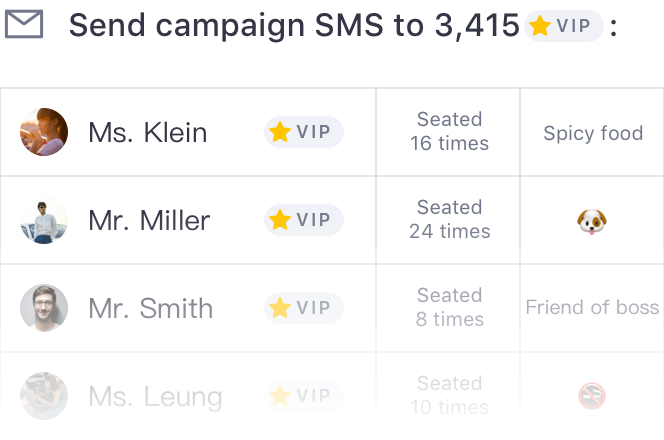
Task: Open Mr. Miller's profile photo
Action: tap(44, 220)
